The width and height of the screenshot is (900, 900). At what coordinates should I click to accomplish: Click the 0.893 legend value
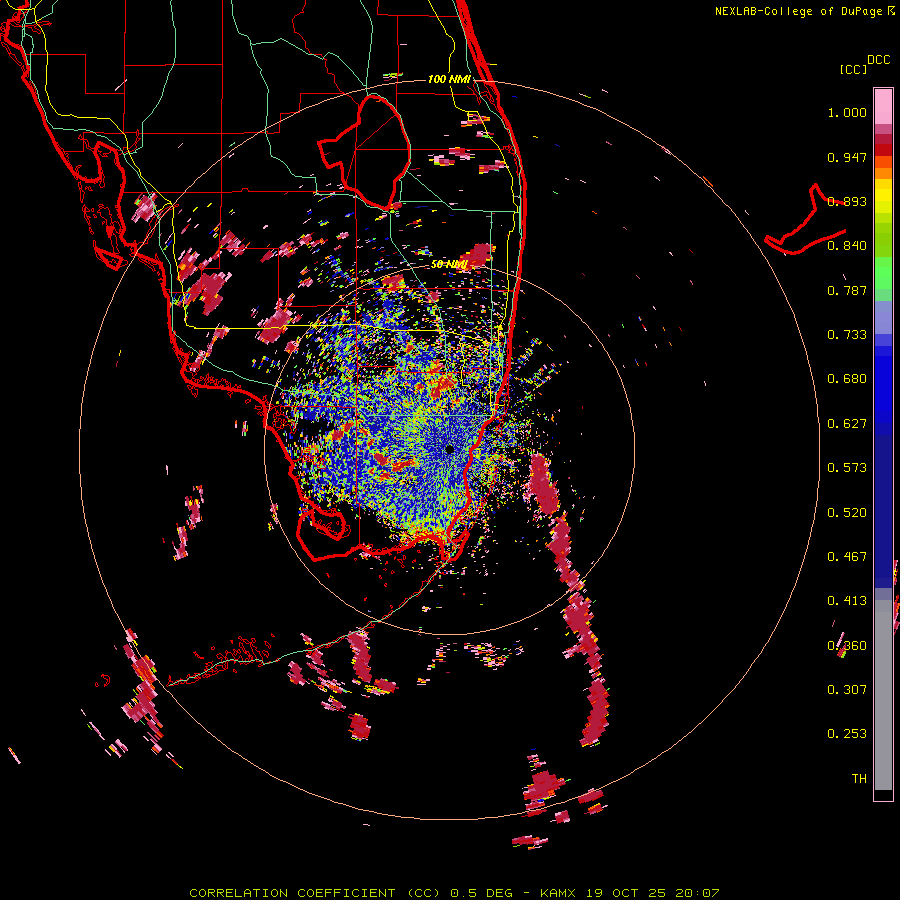point(847,201)
